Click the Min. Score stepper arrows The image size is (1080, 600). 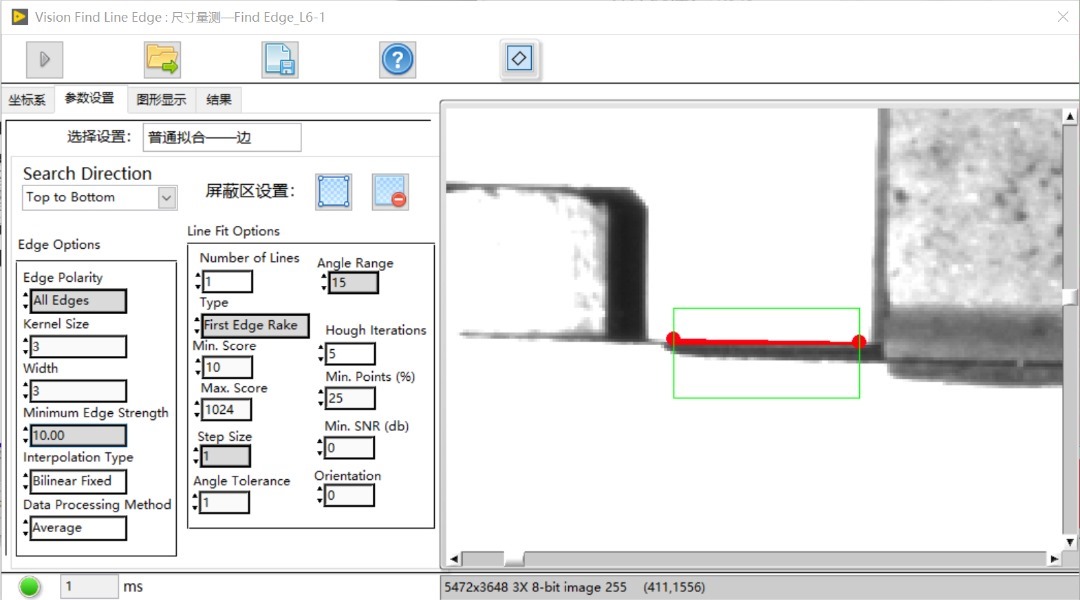click(198, 367)
